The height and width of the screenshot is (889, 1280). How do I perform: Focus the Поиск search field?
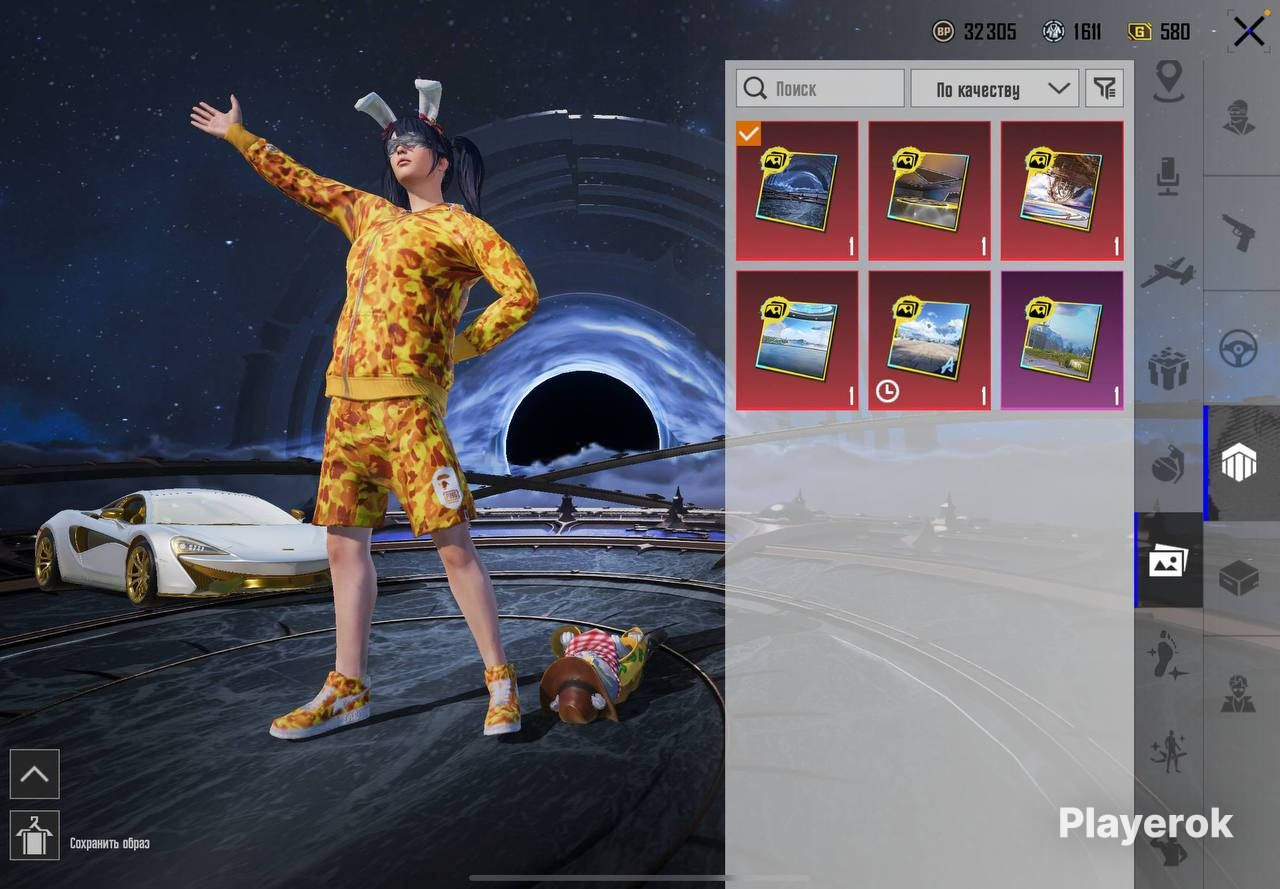(x=820, y=88)
